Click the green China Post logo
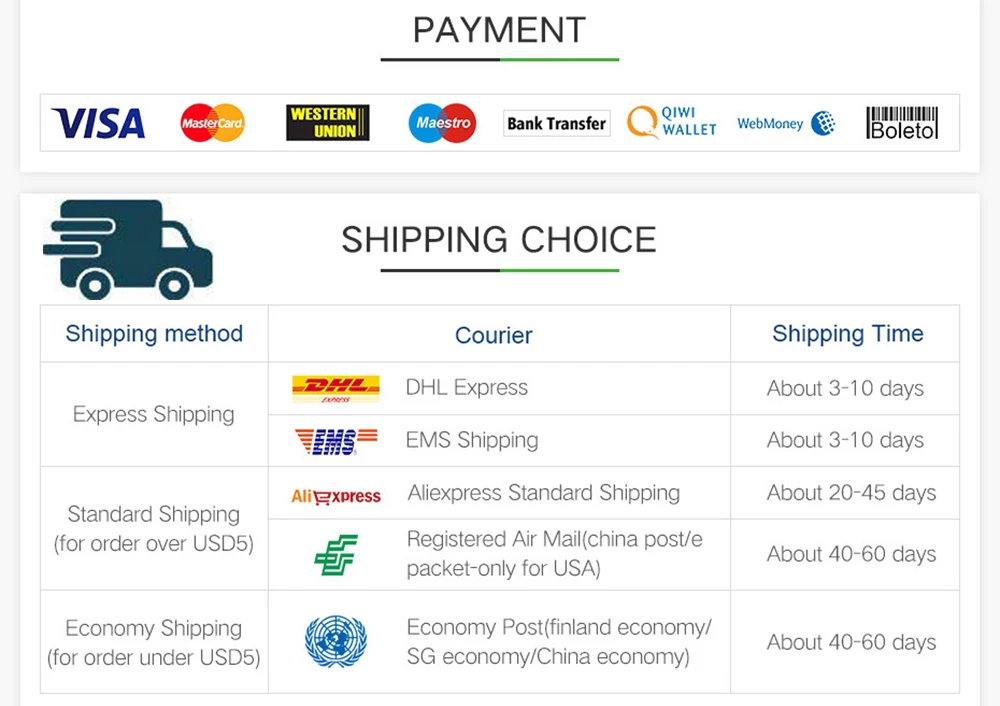1000x706 pixels. tap(336, 555)
